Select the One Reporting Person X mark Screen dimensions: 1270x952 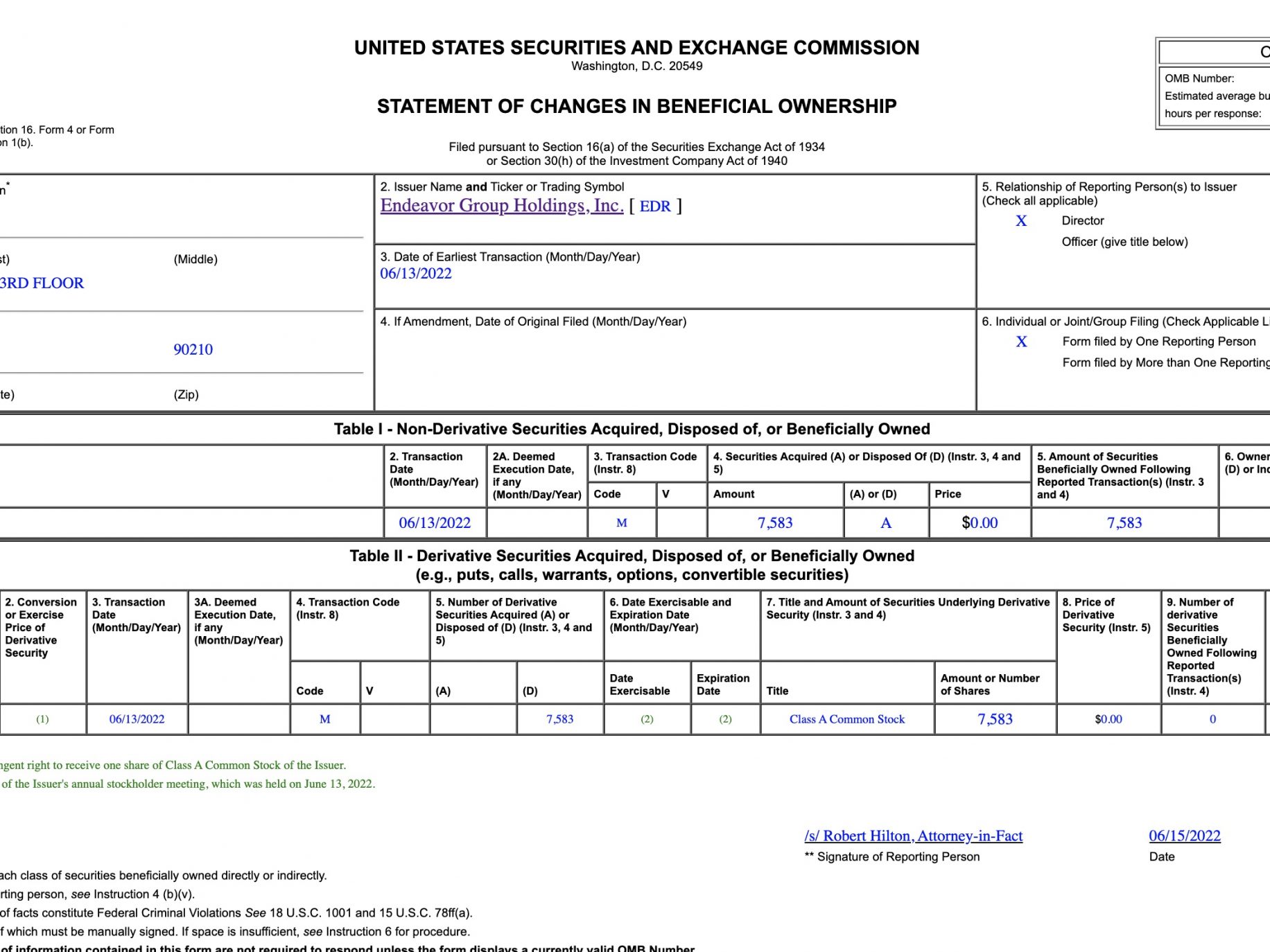coord(1021,342)
